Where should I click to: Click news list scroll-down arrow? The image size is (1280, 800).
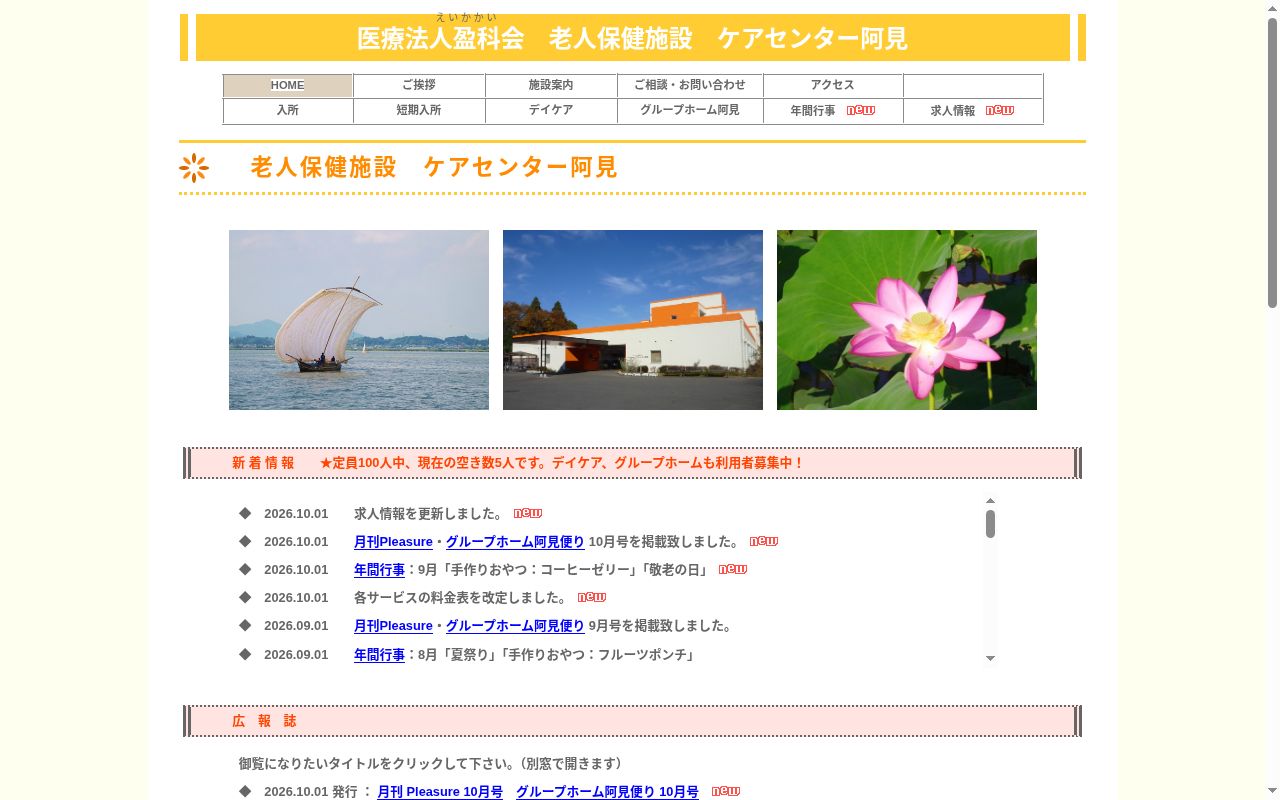(x=990, y=658)
